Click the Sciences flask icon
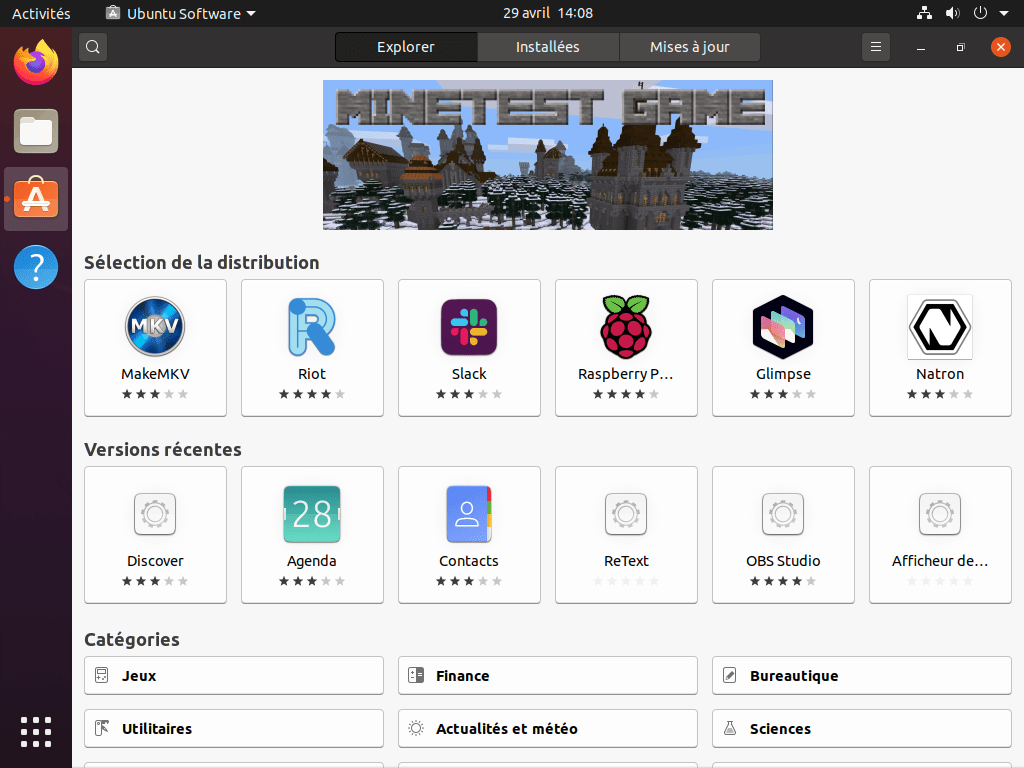1024x768 pixels. pyautogui.click(x=730, y=728)
